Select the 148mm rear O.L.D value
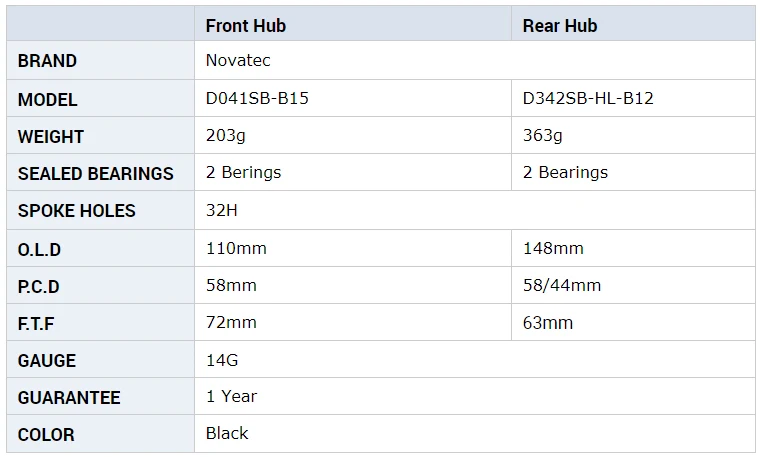 click(x=553, y=248)
